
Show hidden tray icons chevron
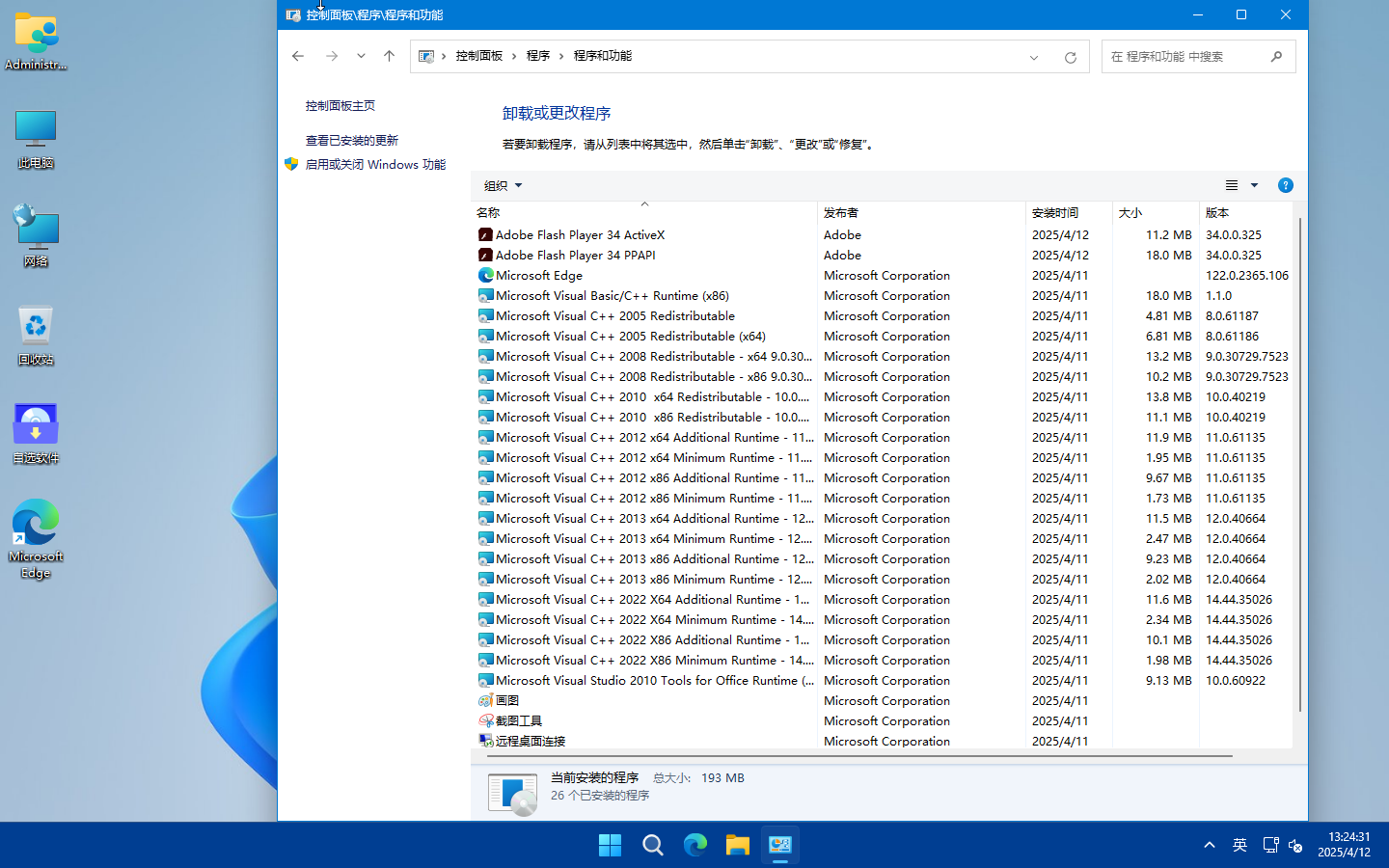coord(1209,845)
